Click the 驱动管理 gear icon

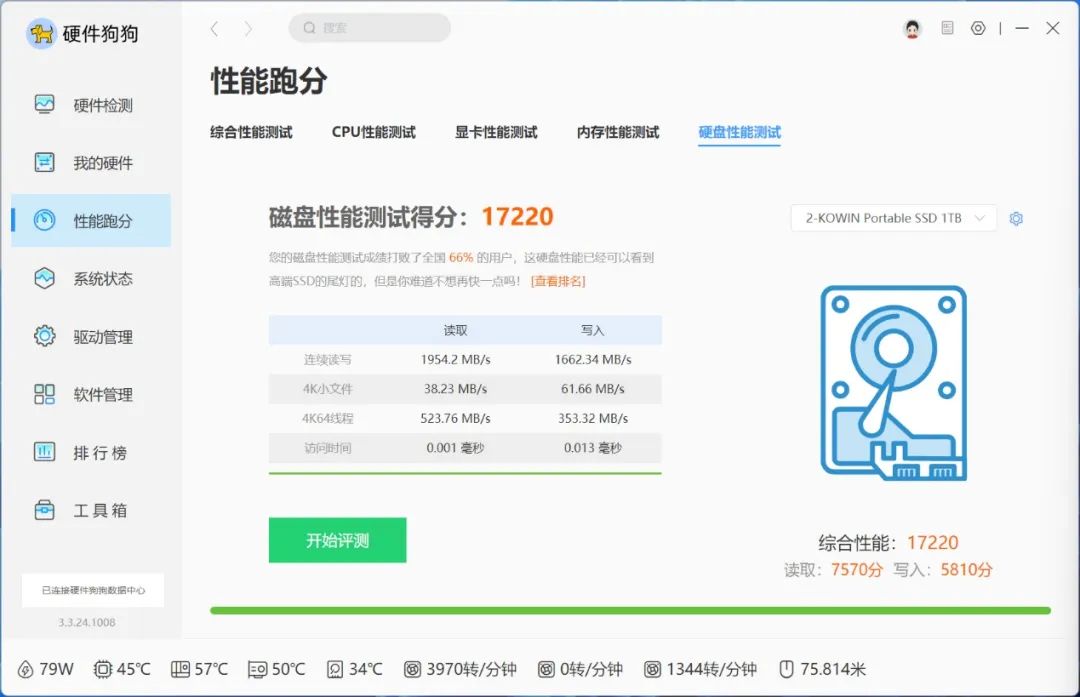tap(44, 335)
